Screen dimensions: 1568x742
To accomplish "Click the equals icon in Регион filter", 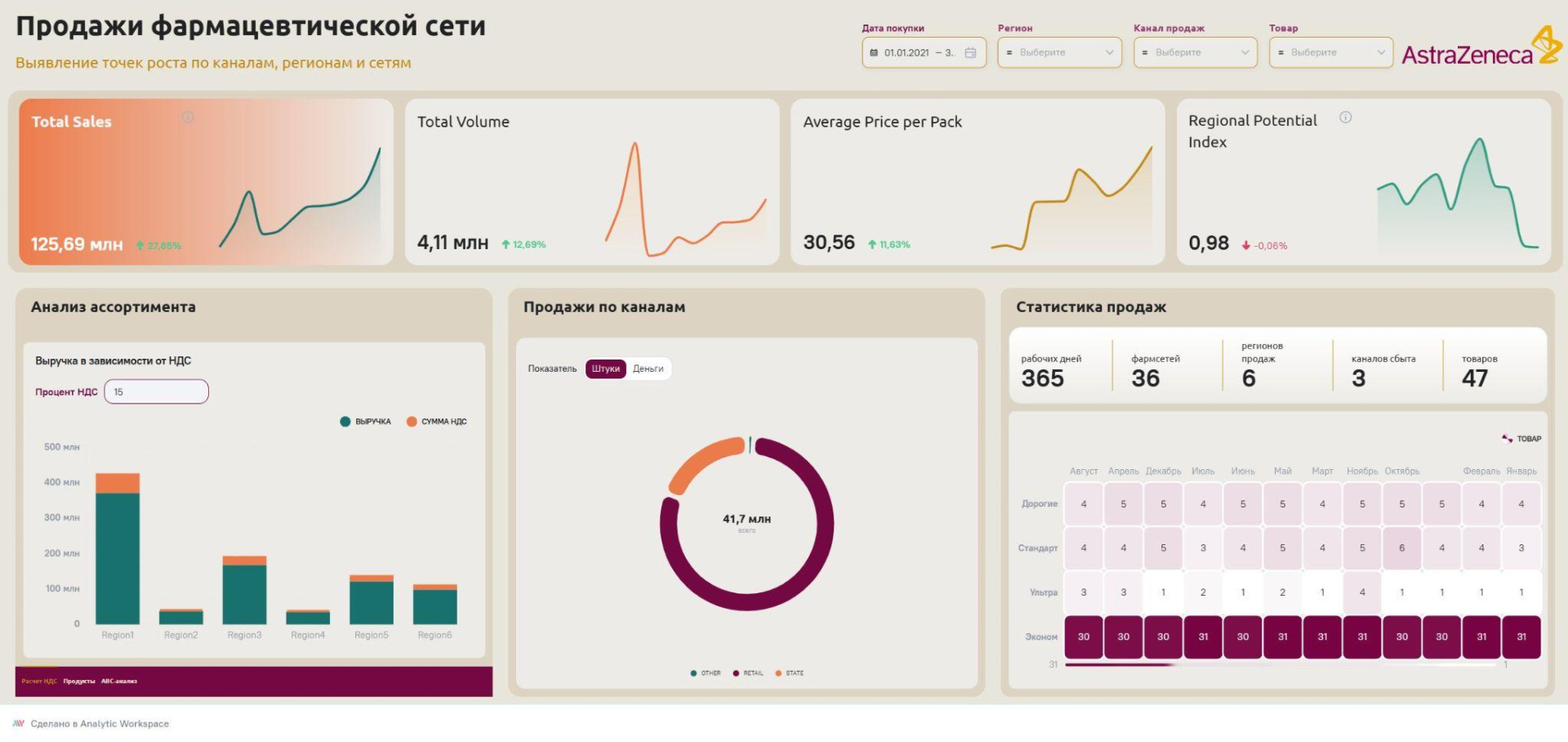I will click(x=1009, y=52).
